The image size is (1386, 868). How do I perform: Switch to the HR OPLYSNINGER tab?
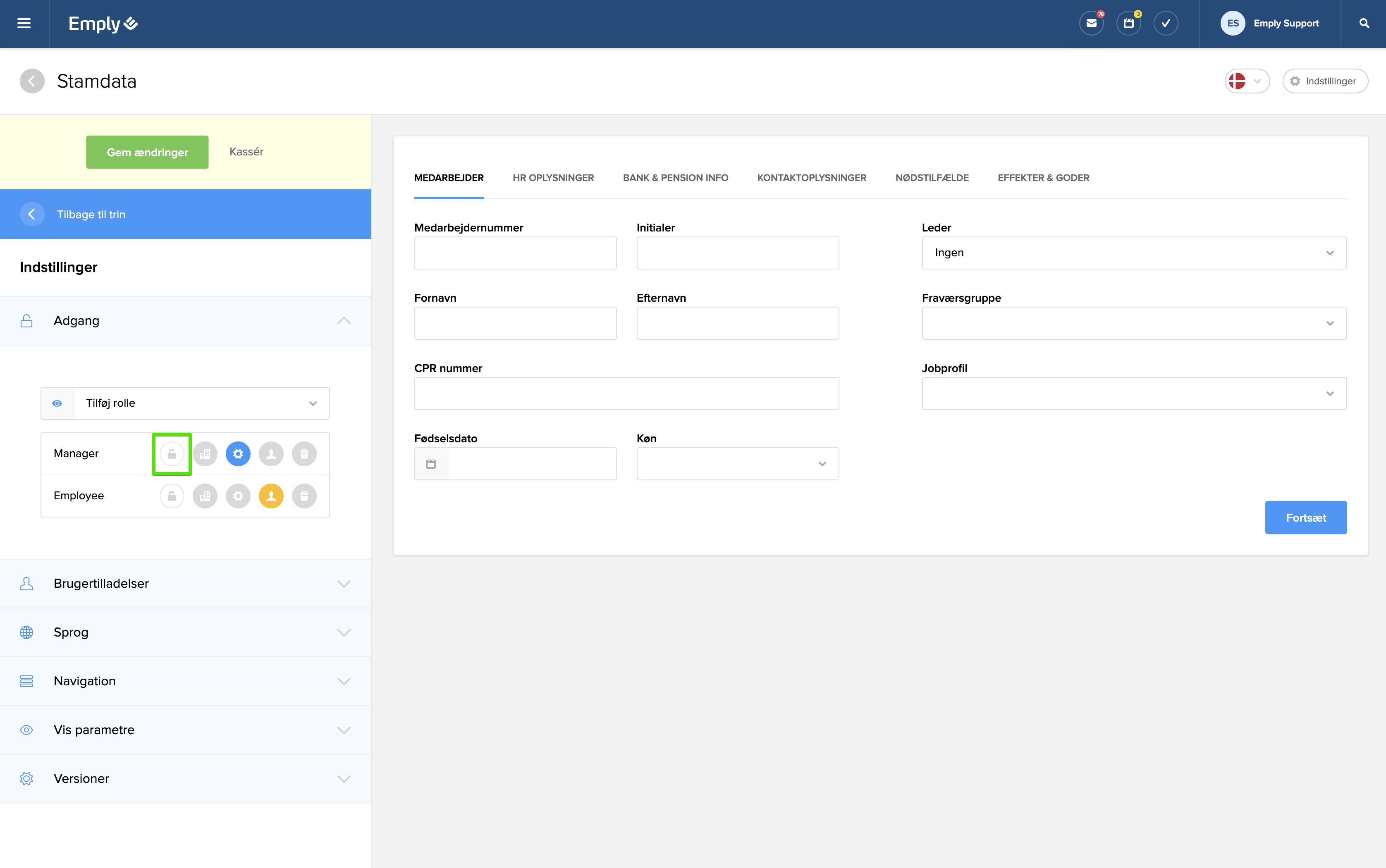[x=553, y=178]
